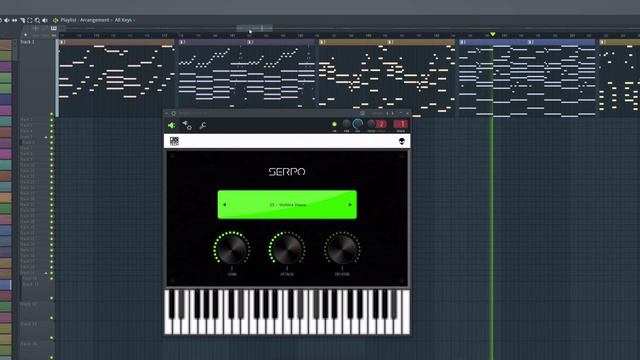The height and width of the screenshot is (360, 640).
Task: Select the magnifier zoom tool in Playlist toolbar
Action: tap(37, 20)
